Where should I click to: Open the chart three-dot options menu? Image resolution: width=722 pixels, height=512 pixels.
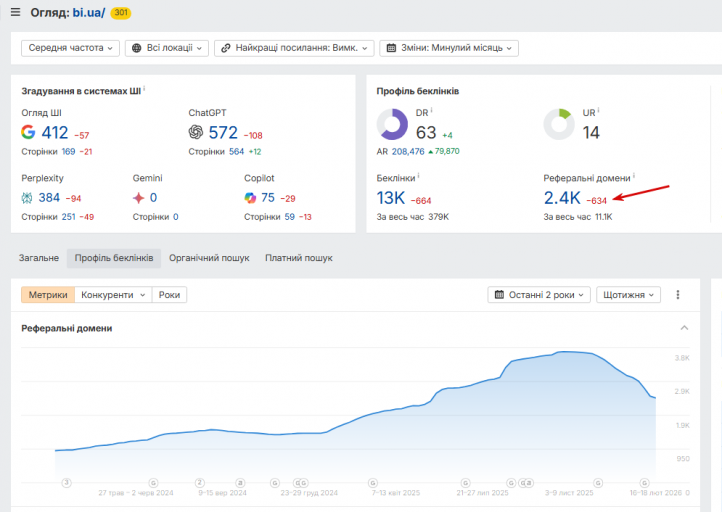point(678,295)
